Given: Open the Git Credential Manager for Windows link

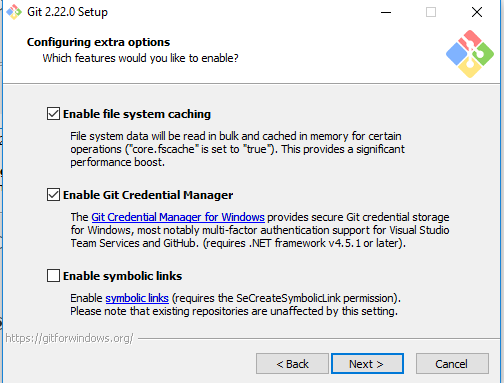Looking at the screenshot, I should (178, 217).
